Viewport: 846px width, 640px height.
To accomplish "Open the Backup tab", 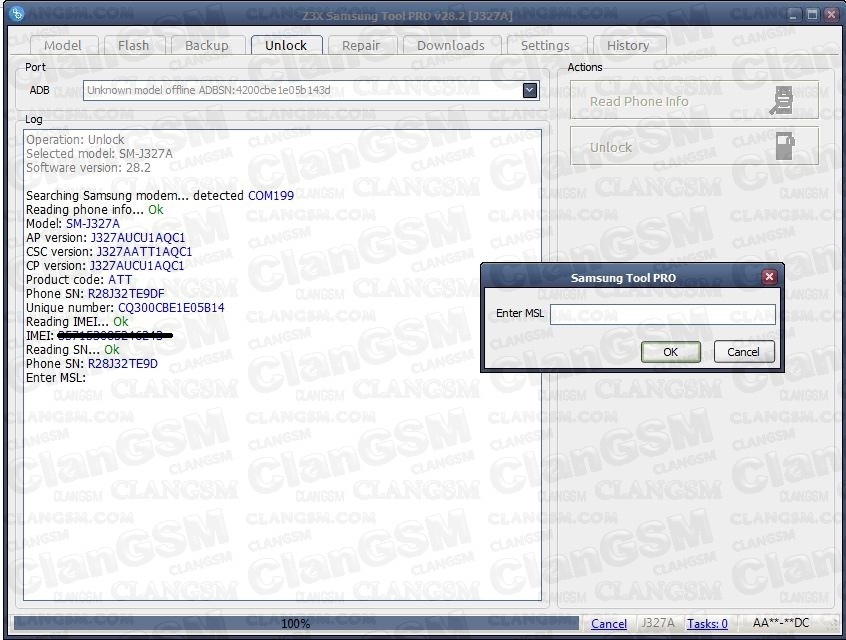I will click(x=207, y=45).
